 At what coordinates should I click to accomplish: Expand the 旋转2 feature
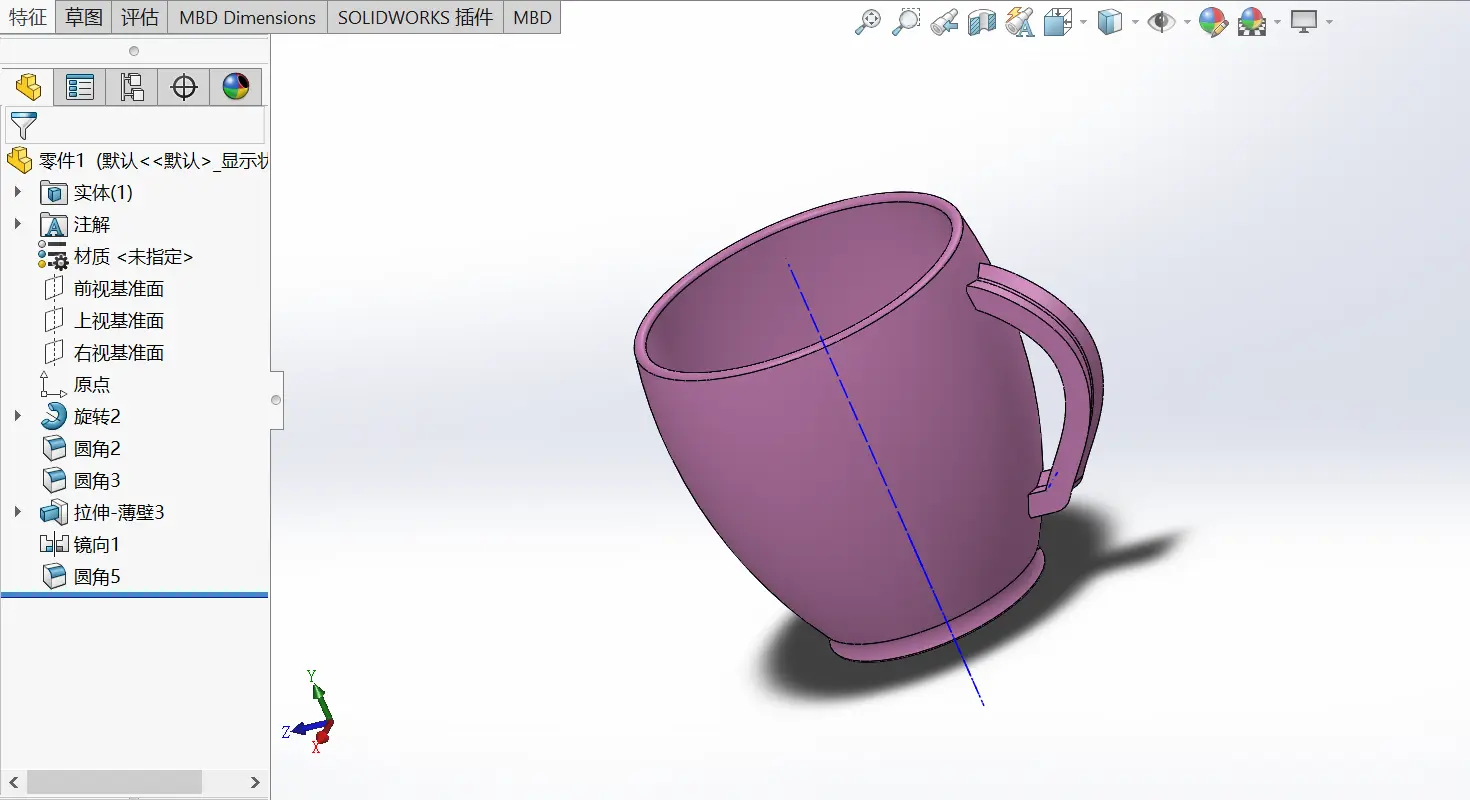(x=18, y=416)
